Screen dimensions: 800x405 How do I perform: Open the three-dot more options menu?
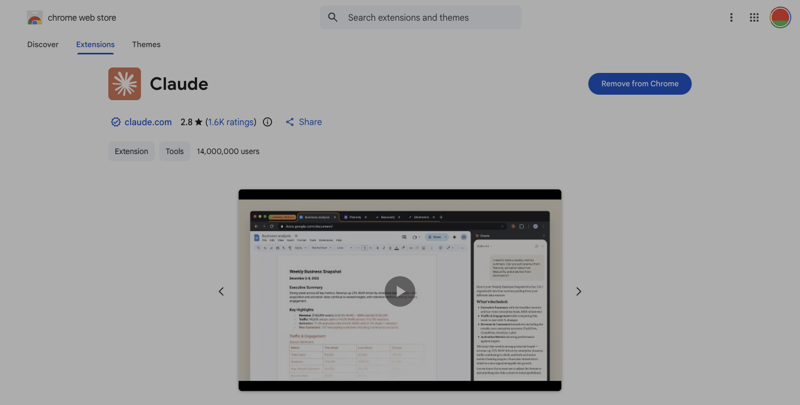[731, 17]
